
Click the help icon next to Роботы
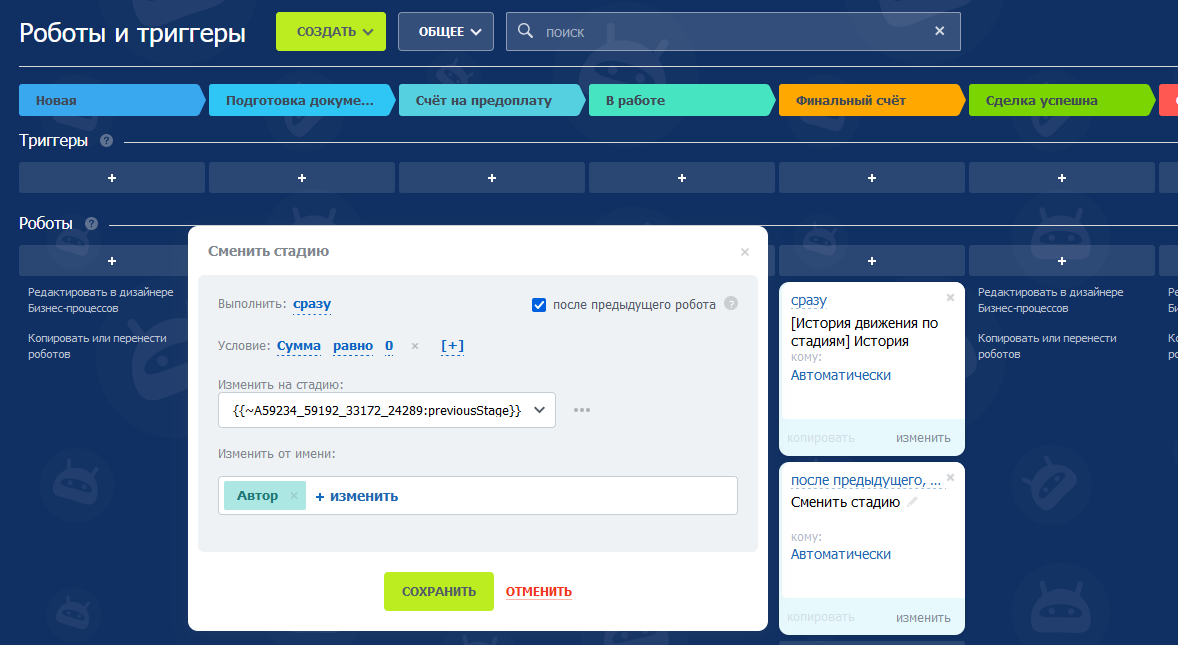point(91,224)
